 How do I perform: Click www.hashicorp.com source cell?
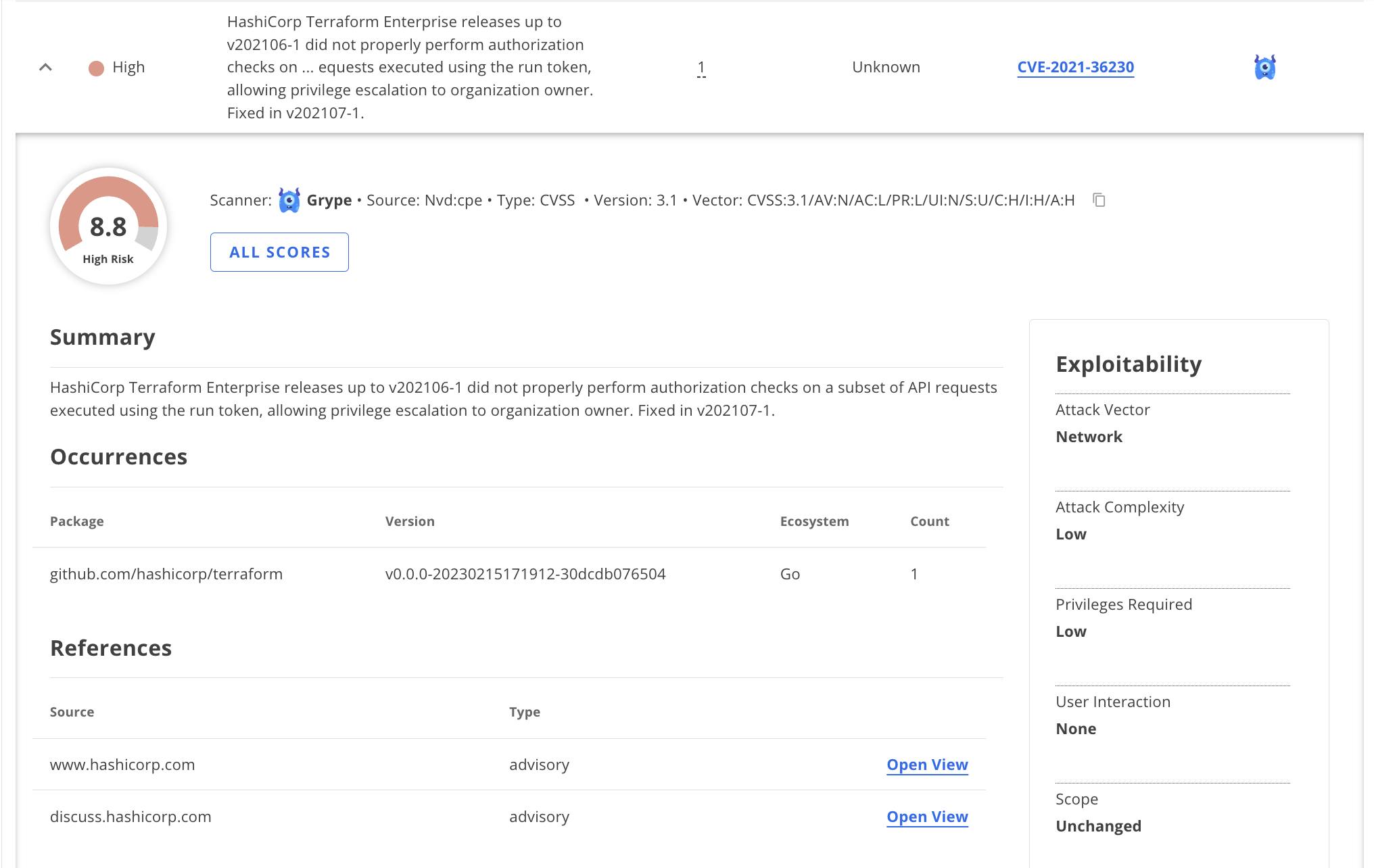pos(122,765)
